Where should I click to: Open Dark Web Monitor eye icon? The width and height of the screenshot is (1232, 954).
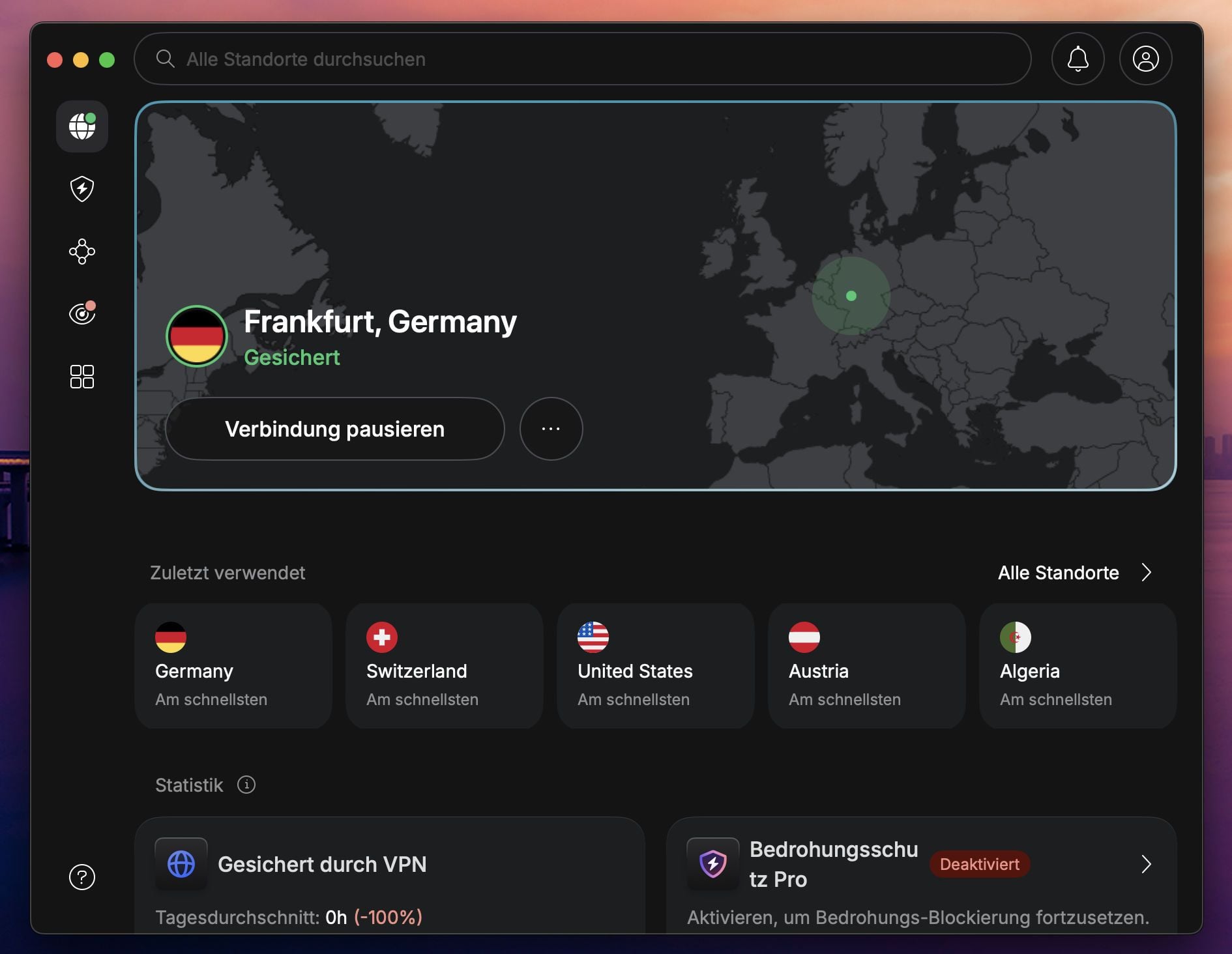[81, 313]
